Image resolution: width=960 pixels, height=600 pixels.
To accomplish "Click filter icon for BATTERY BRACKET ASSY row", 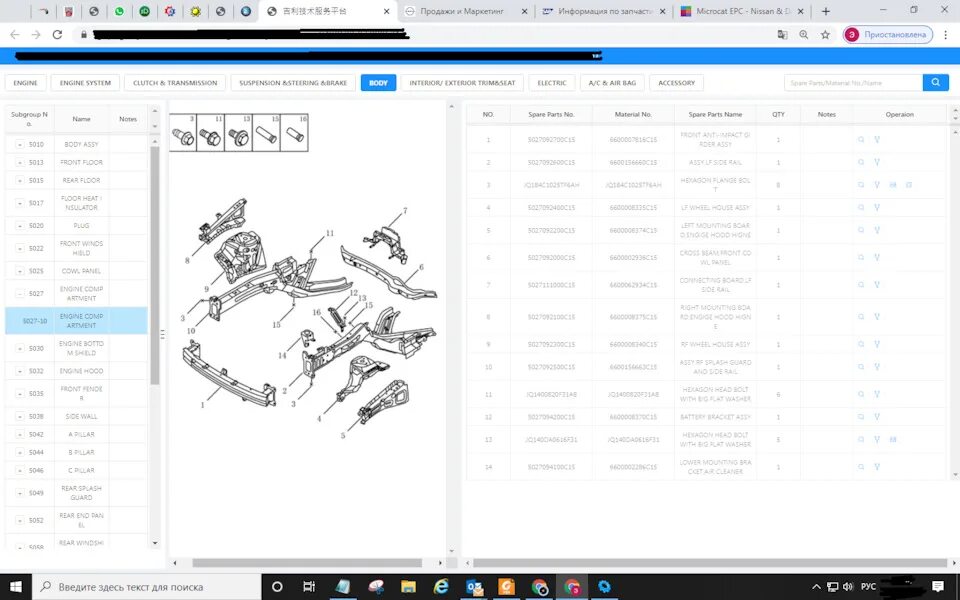I will [x=877, y=417].
